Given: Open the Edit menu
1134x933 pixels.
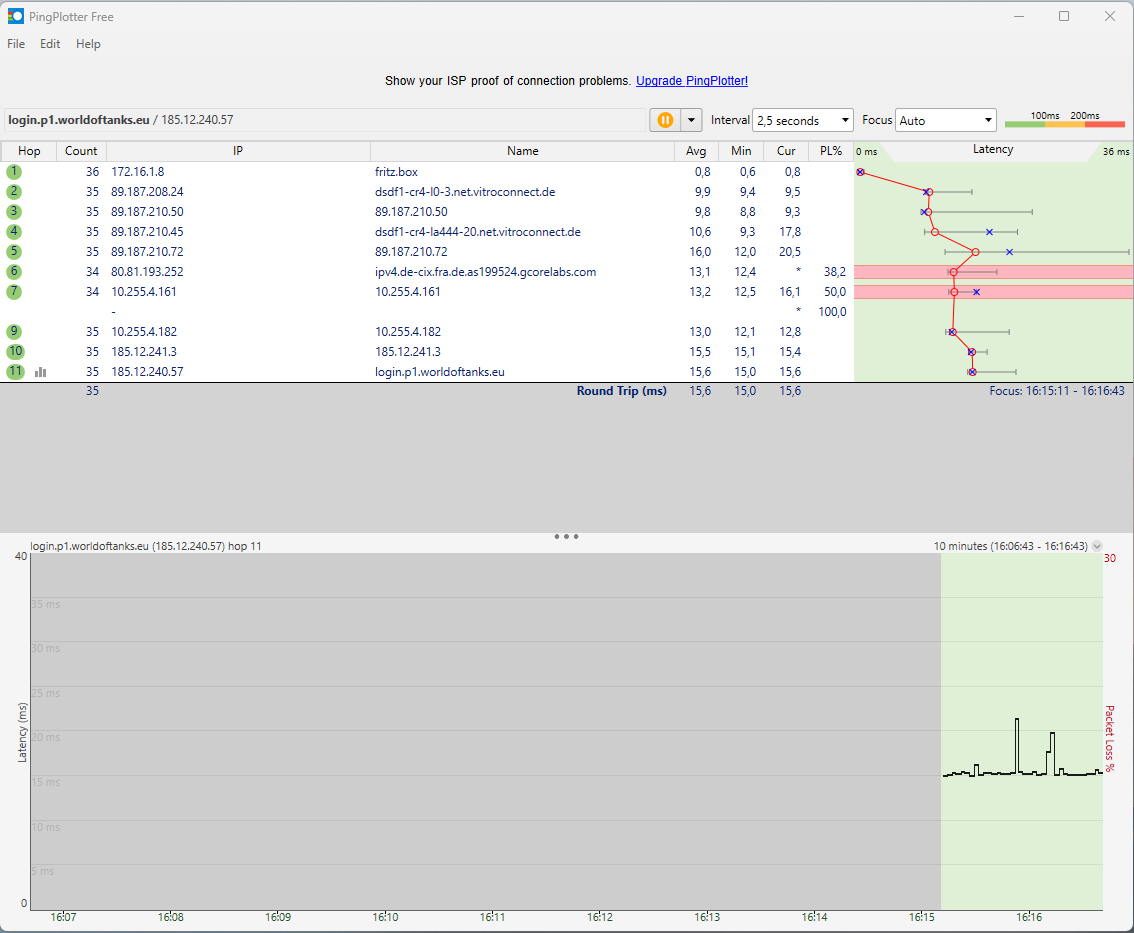Looking at the screenshot, I should [50, 43].
